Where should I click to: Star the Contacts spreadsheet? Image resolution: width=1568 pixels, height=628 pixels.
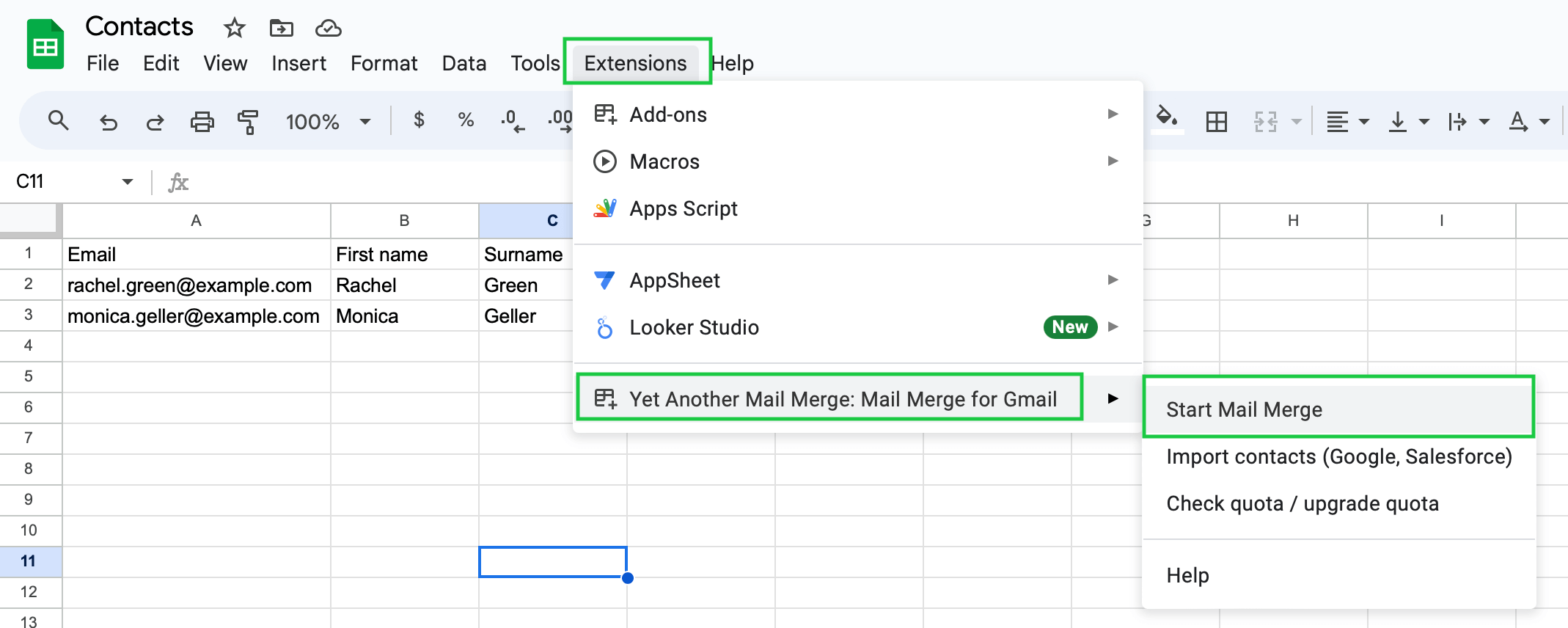pyautogui.click(x=234, y=29)
